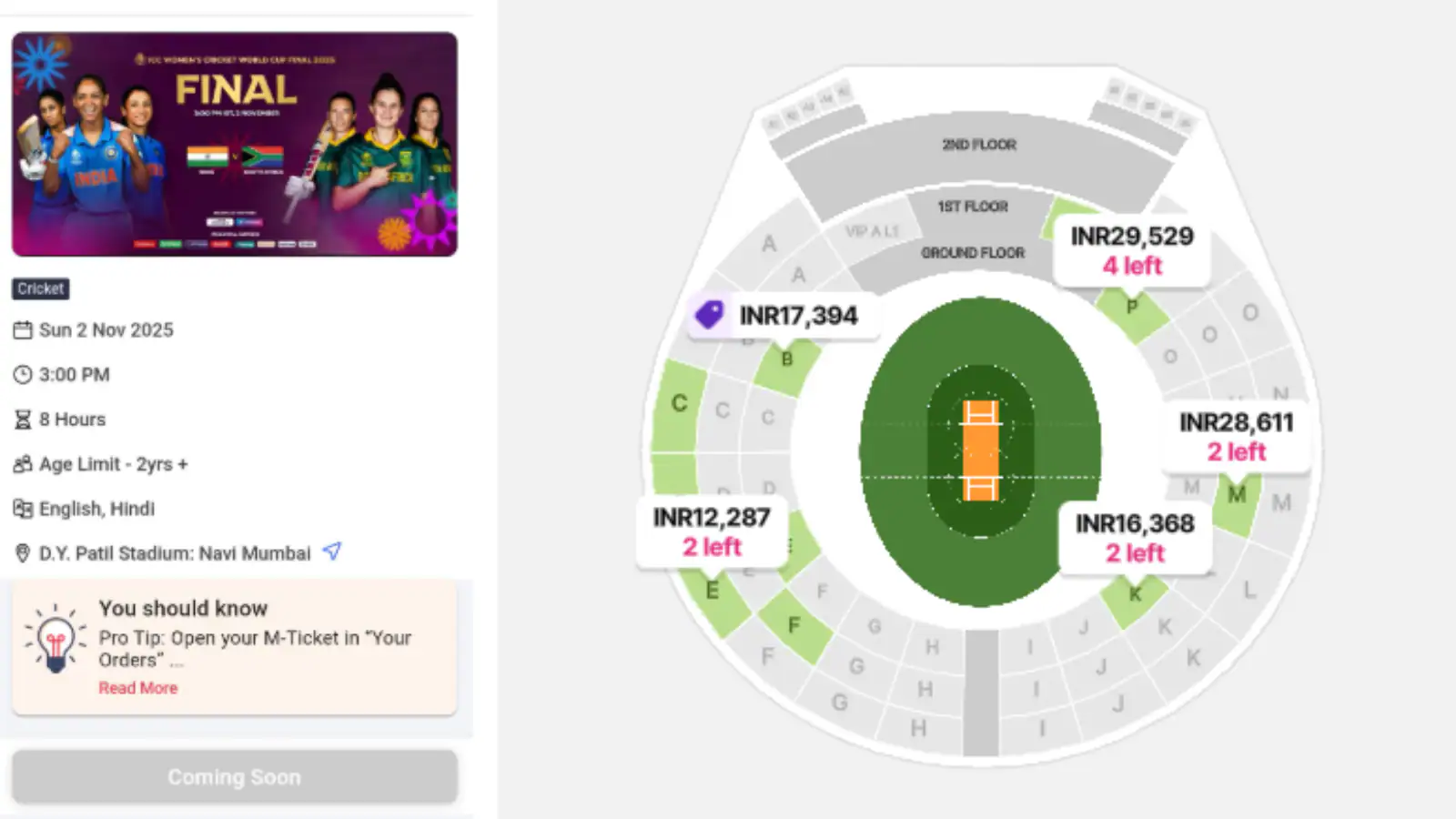Select the Cricket category tag
The image size is (1456, 819).
pyautogui.click(x=39, y=288)
